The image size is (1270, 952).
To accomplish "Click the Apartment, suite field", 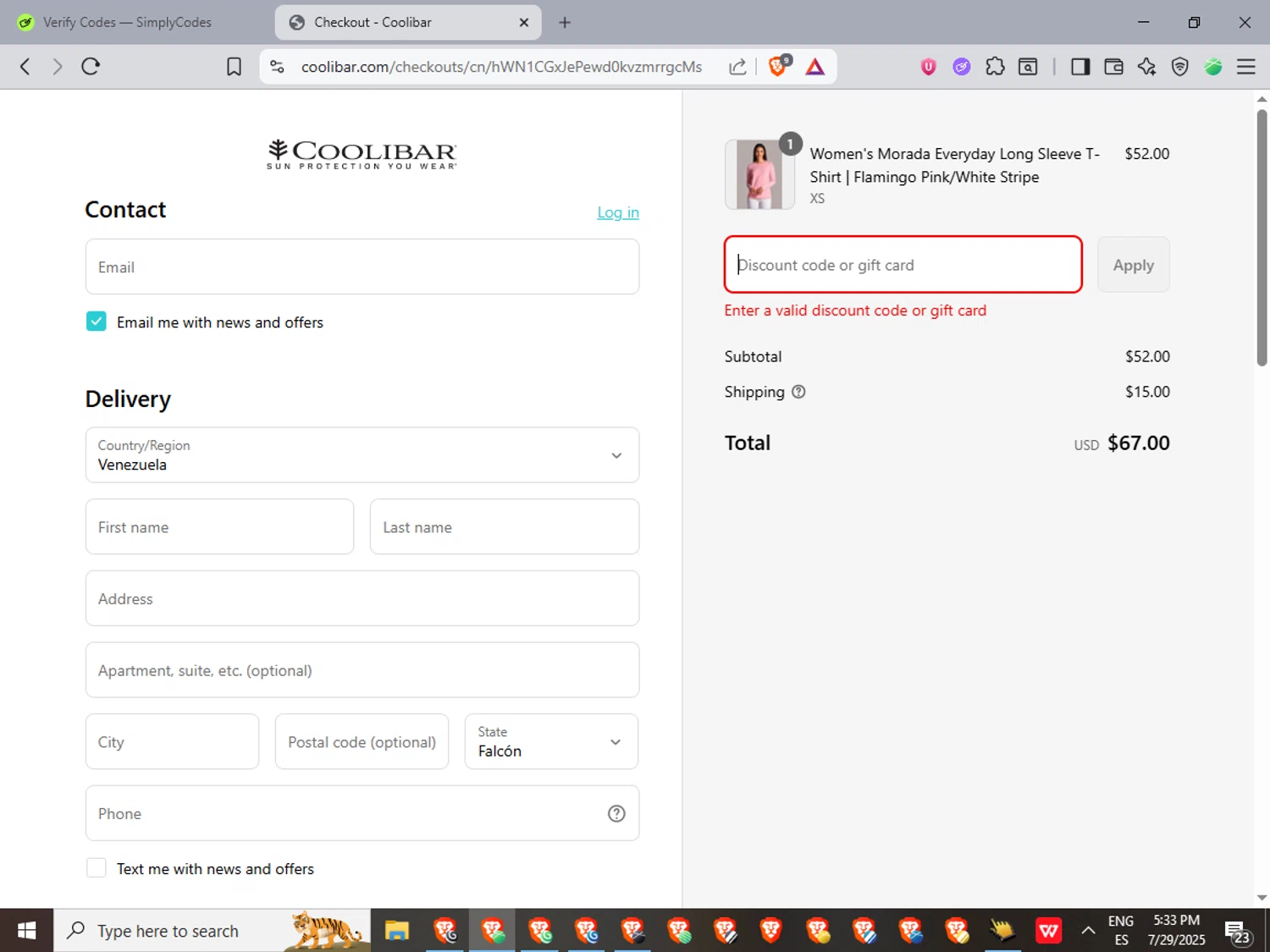I will pyautogui.click(x=362, y=670).
